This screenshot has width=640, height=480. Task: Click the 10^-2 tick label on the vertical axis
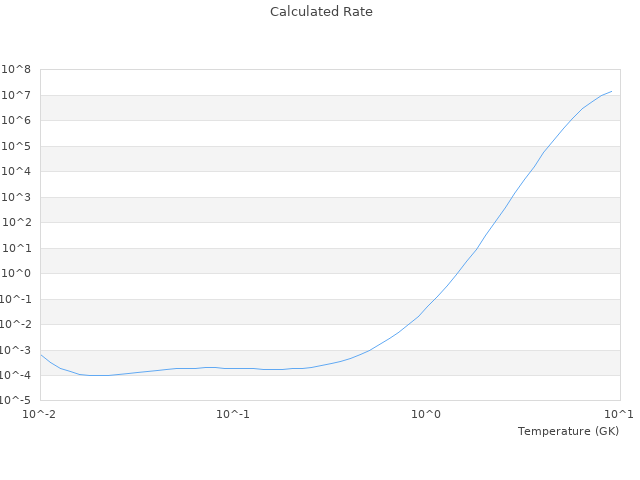point(15,325)
